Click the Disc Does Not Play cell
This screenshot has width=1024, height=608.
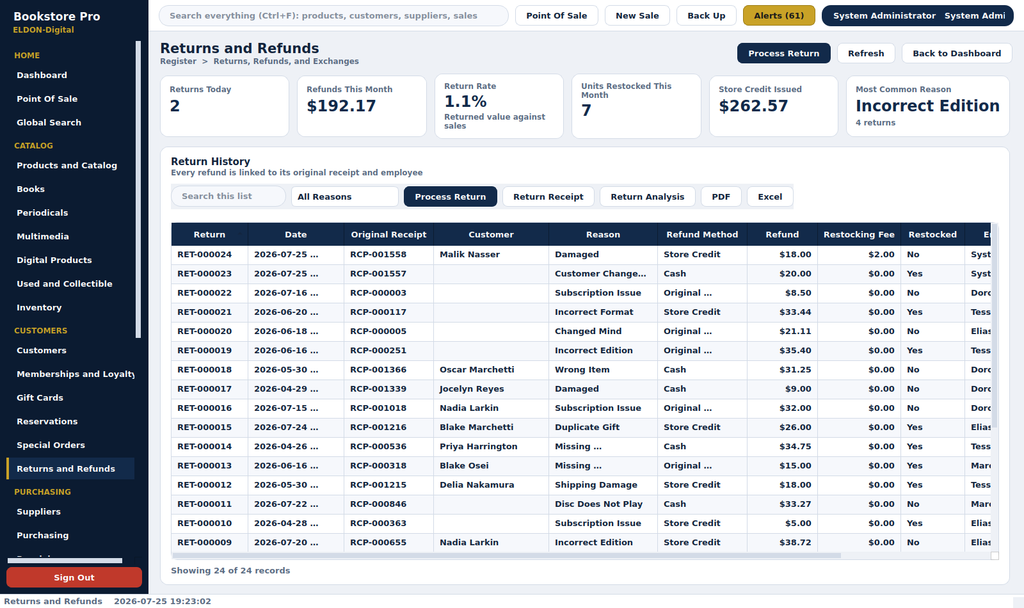click(x=603, y=504)
